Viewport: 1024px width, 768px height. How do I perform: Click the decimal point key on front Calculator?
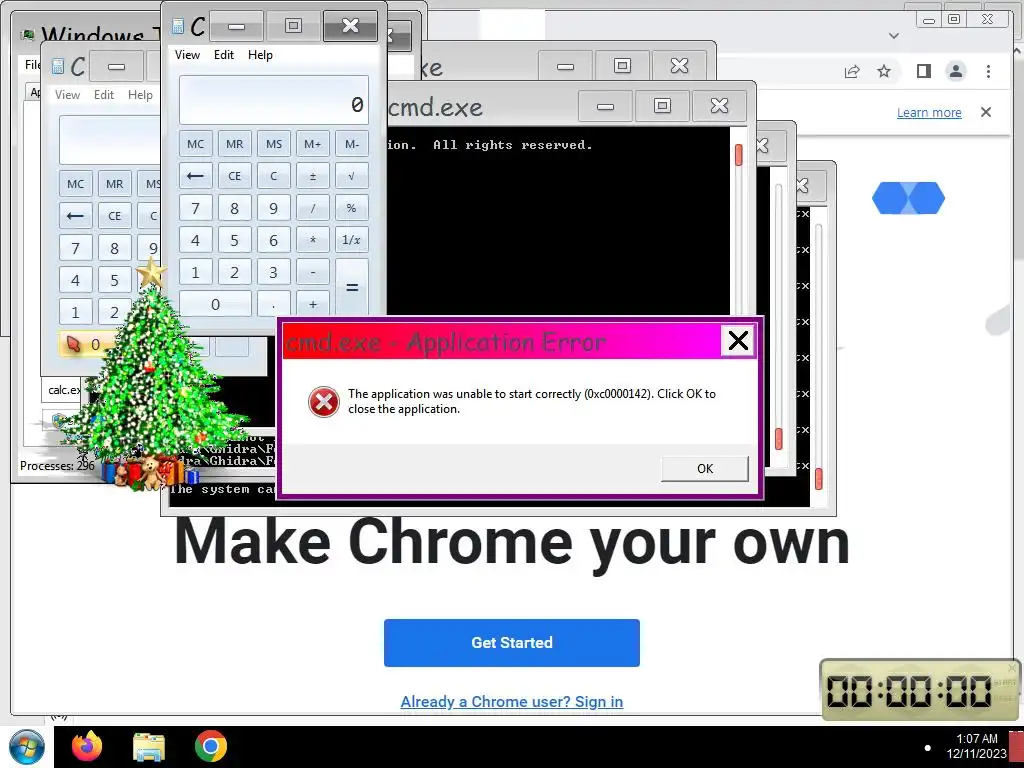coord(274,304)
